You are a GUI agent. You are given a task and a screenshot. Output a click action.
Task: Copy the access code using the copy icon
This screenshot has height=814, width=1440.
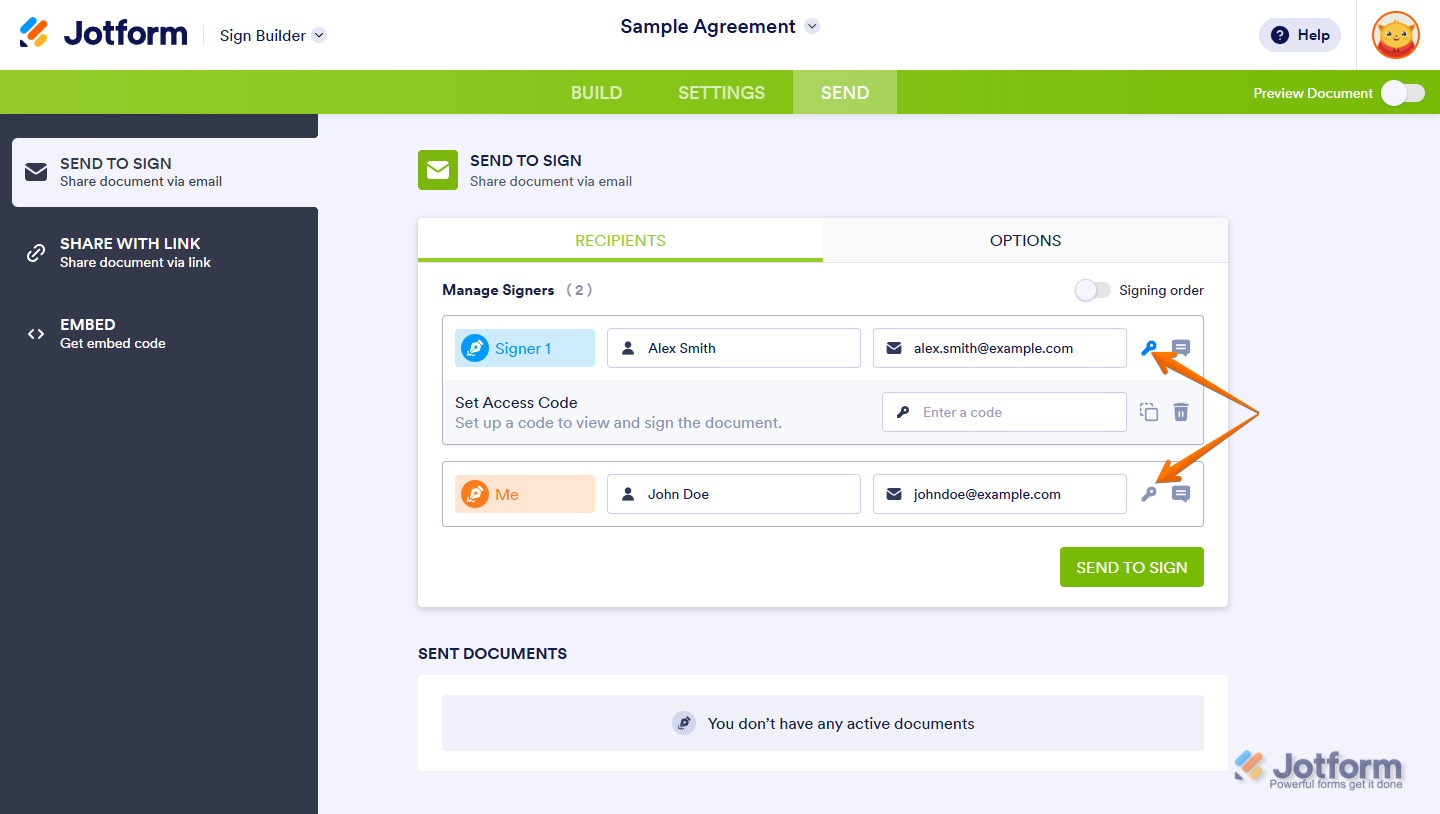coord(1148,411)
